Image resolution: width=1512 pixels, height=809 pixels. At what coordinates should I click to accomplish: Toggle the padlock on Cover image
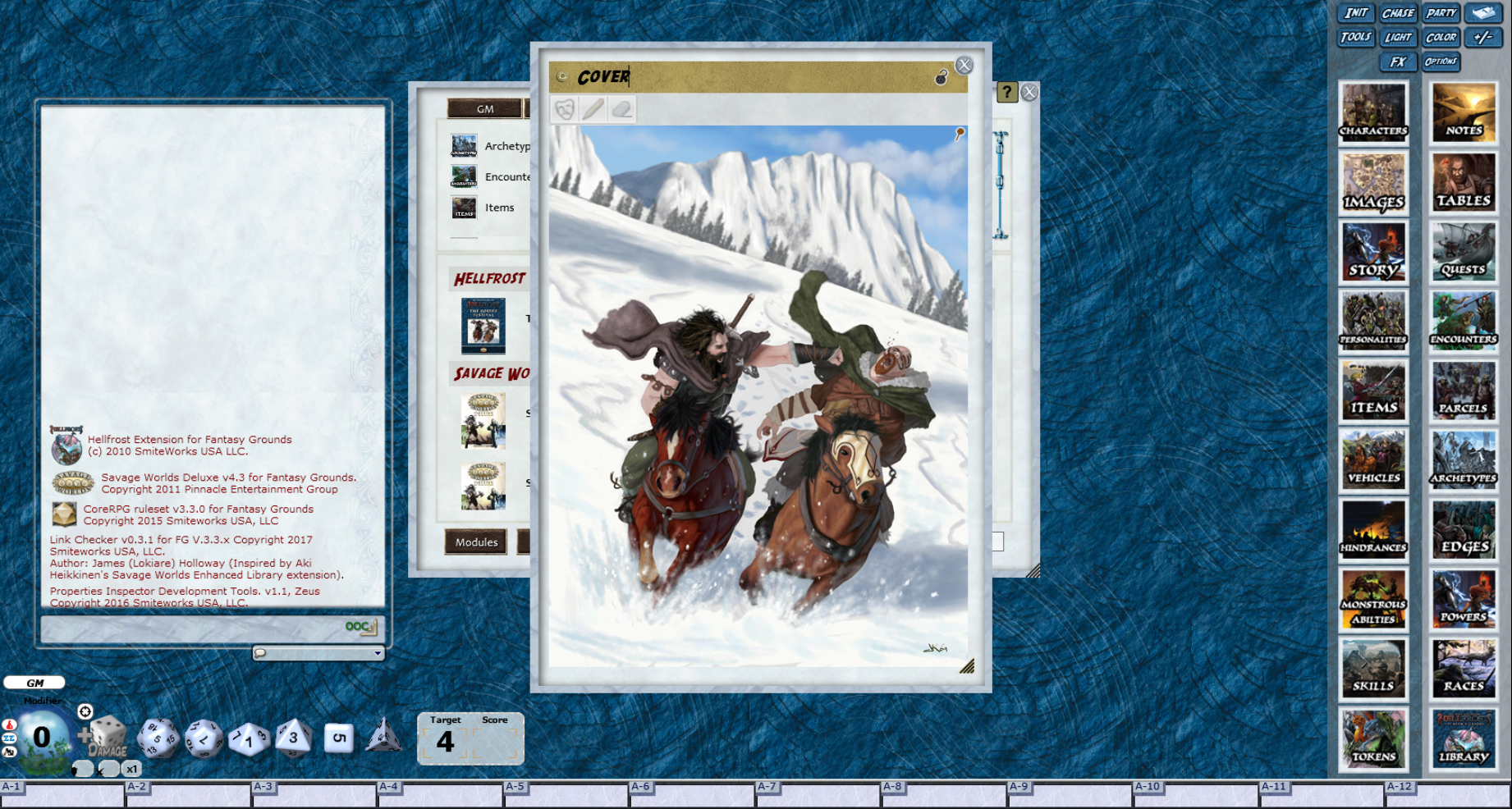click(x=942, y=77)
